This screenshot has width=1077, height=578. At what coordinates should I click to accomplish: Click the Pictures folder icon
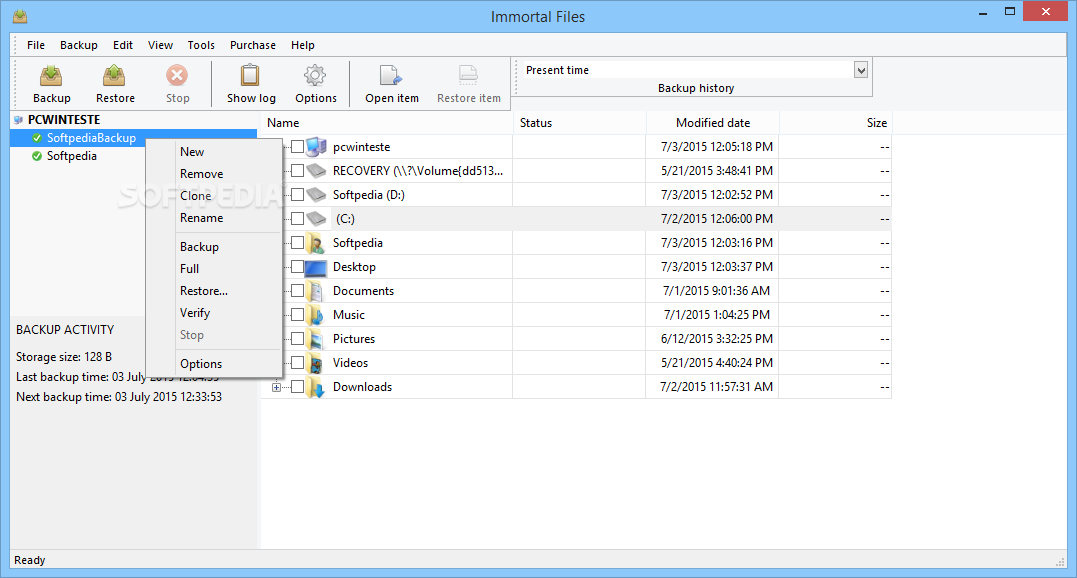coord(316,339)
